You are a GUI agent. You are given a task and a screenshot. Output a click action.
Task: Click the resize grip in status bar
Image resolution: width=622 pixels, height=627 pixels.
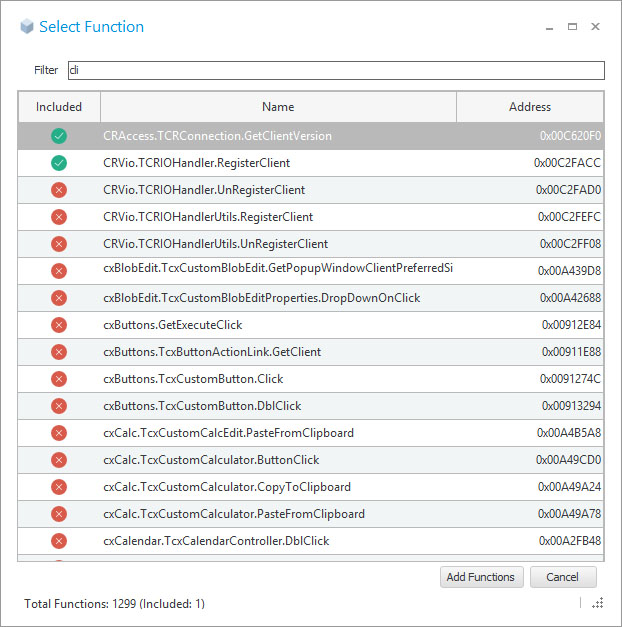598,603
